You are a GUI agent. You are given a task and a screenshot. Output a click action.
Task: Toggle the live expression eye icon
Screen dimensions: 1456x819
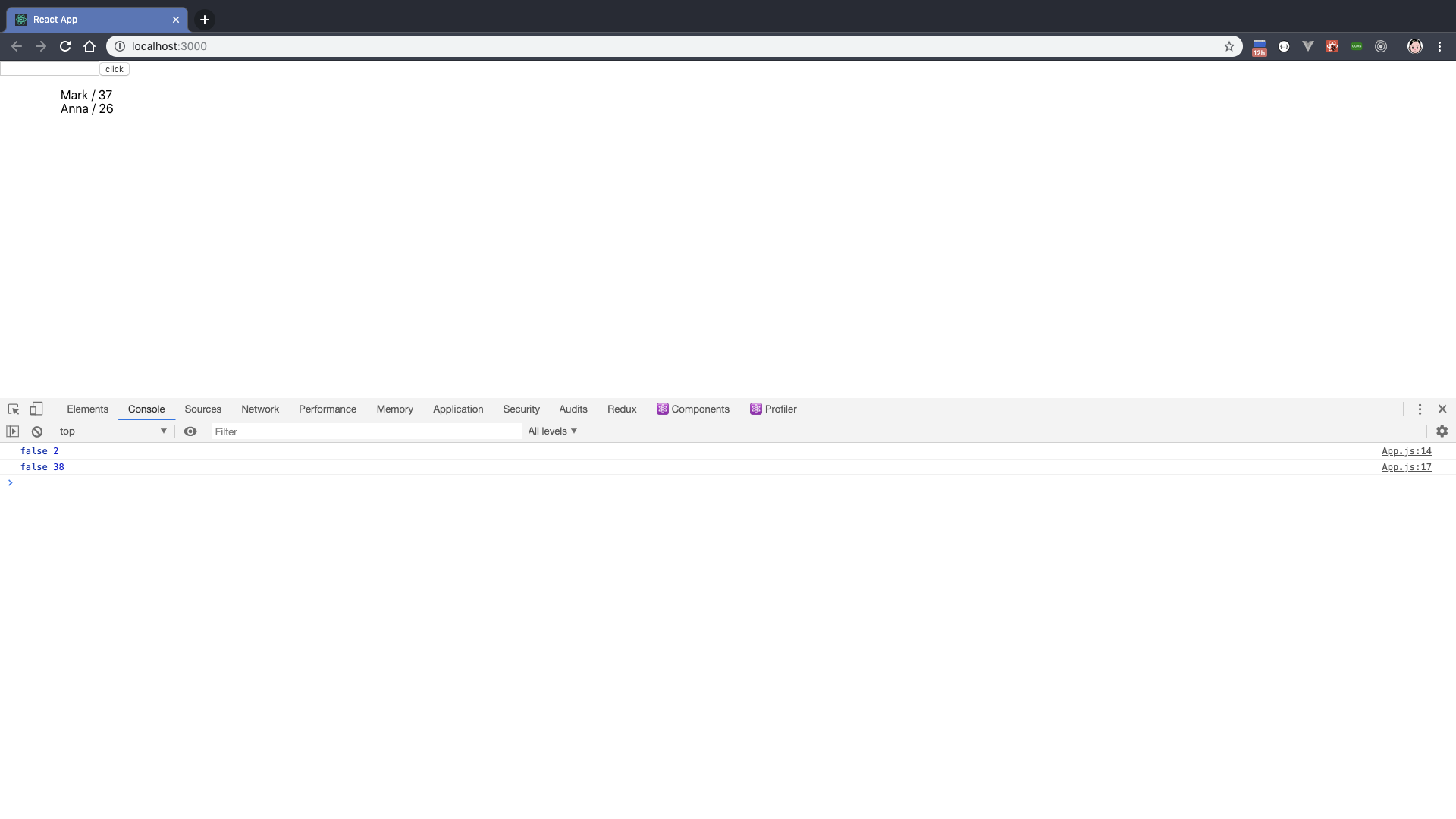pos(190,431)
